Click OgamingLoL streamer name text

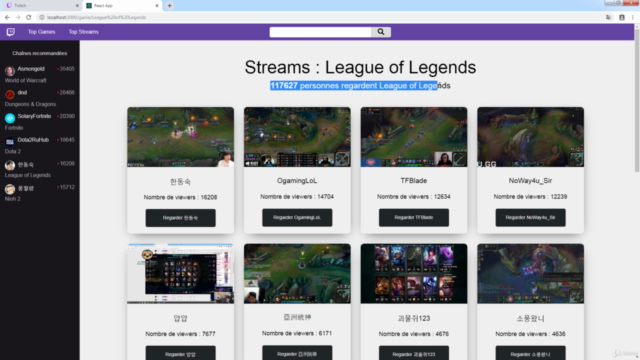pos(297,181)
